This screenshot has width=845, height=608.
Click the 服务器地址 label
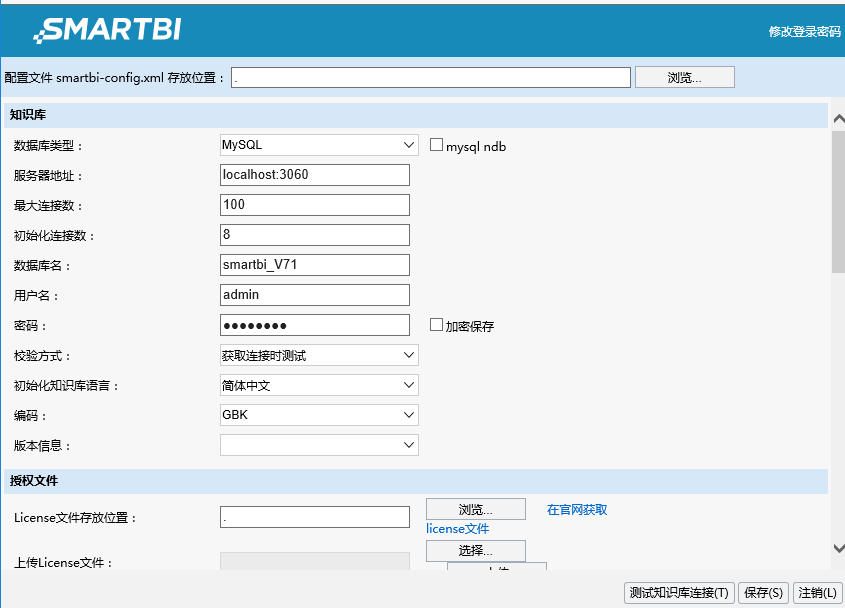click(x=48, y=176)
